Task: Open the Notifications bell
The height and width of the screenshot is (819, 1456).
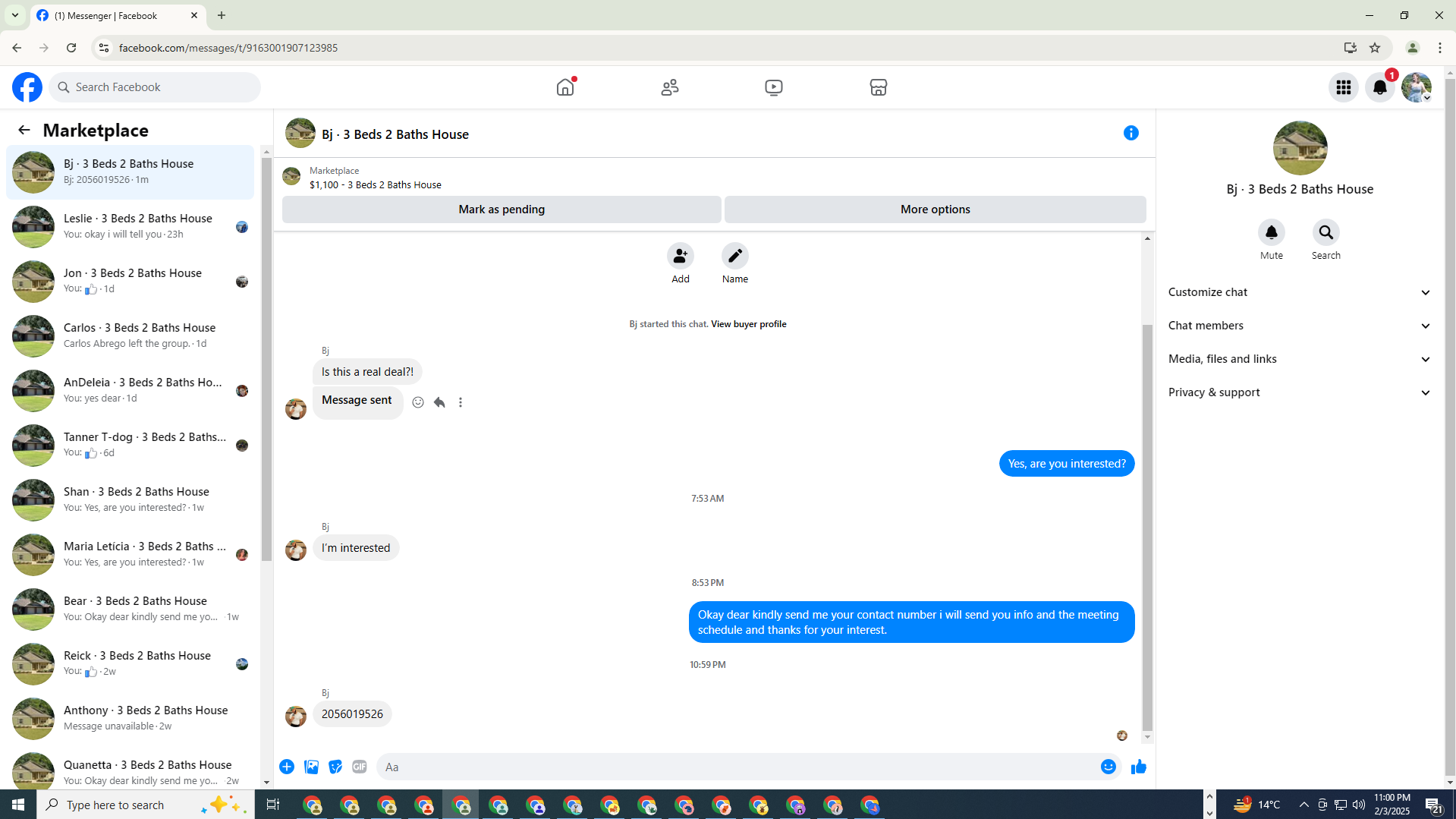Action: pyautogui.click(x=1380, y=87)
